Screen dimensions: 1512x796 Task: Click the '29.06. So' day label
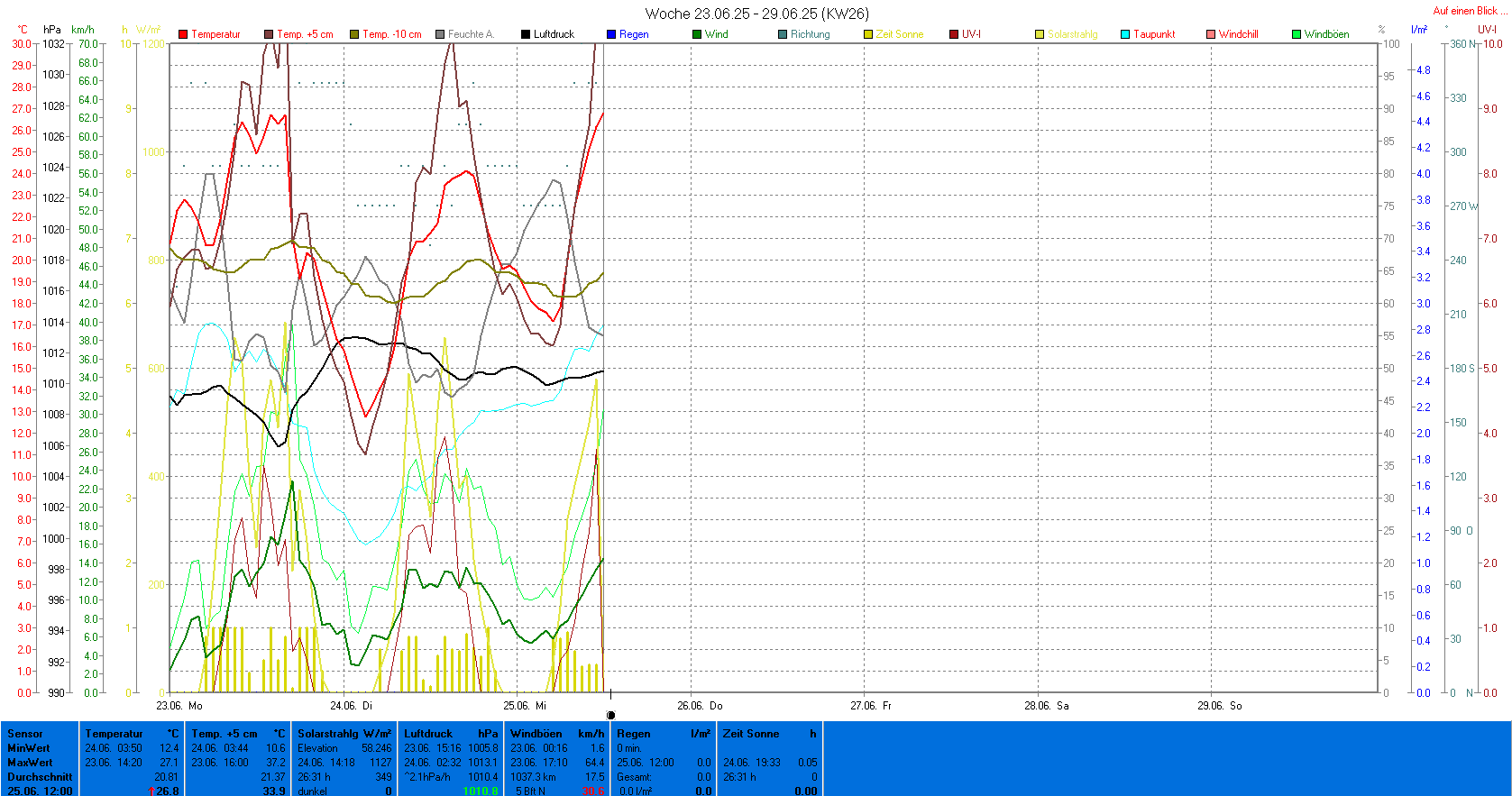(x=1219, y=706)
